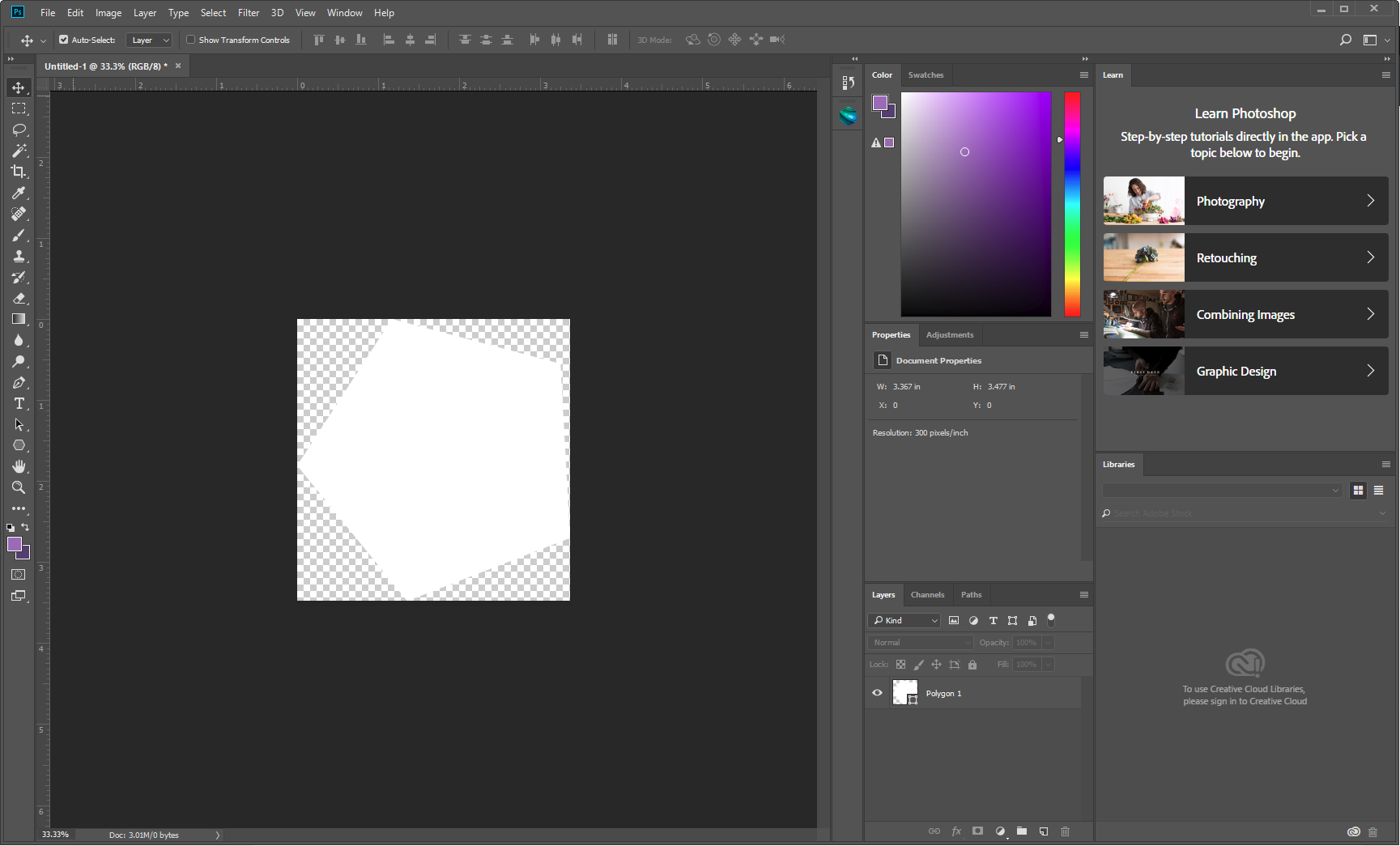Enable Show Transform Controls checkbox
The width and height of the screenshot is (1400, 846).
click(191, 40)
